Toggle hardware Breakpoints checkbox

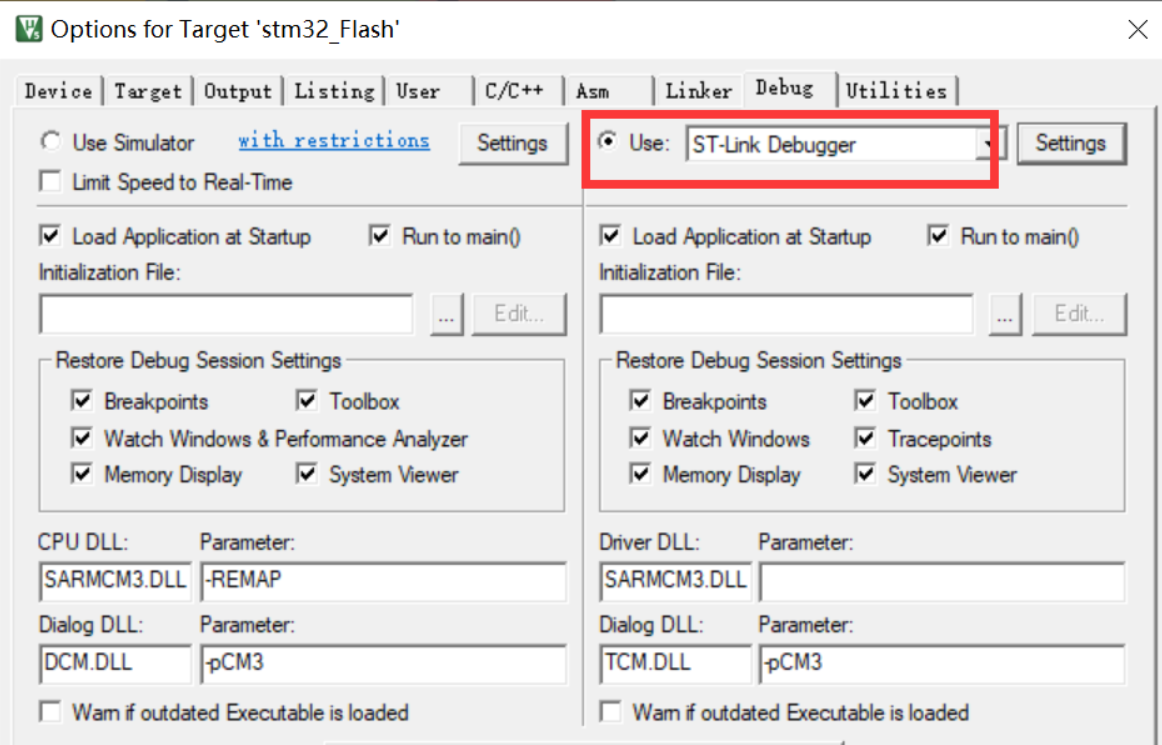tap(640, 400)
